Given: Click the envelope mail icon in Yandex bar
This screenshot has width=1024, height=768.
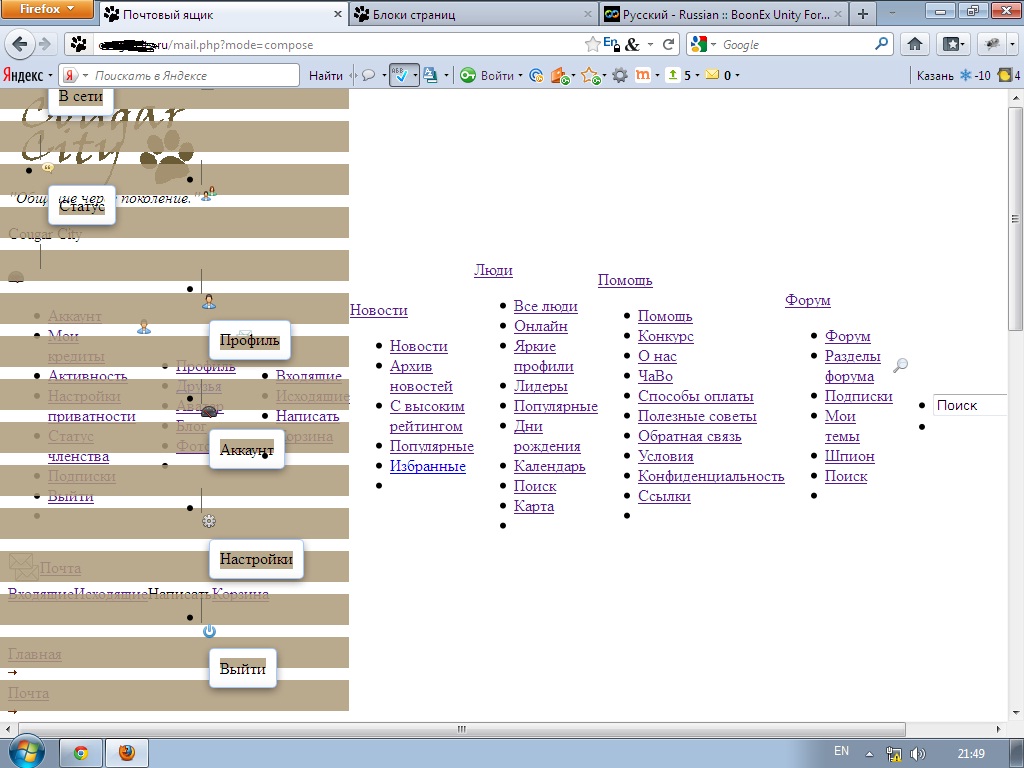Looking at the screenshot, I should tap(712, 75).
